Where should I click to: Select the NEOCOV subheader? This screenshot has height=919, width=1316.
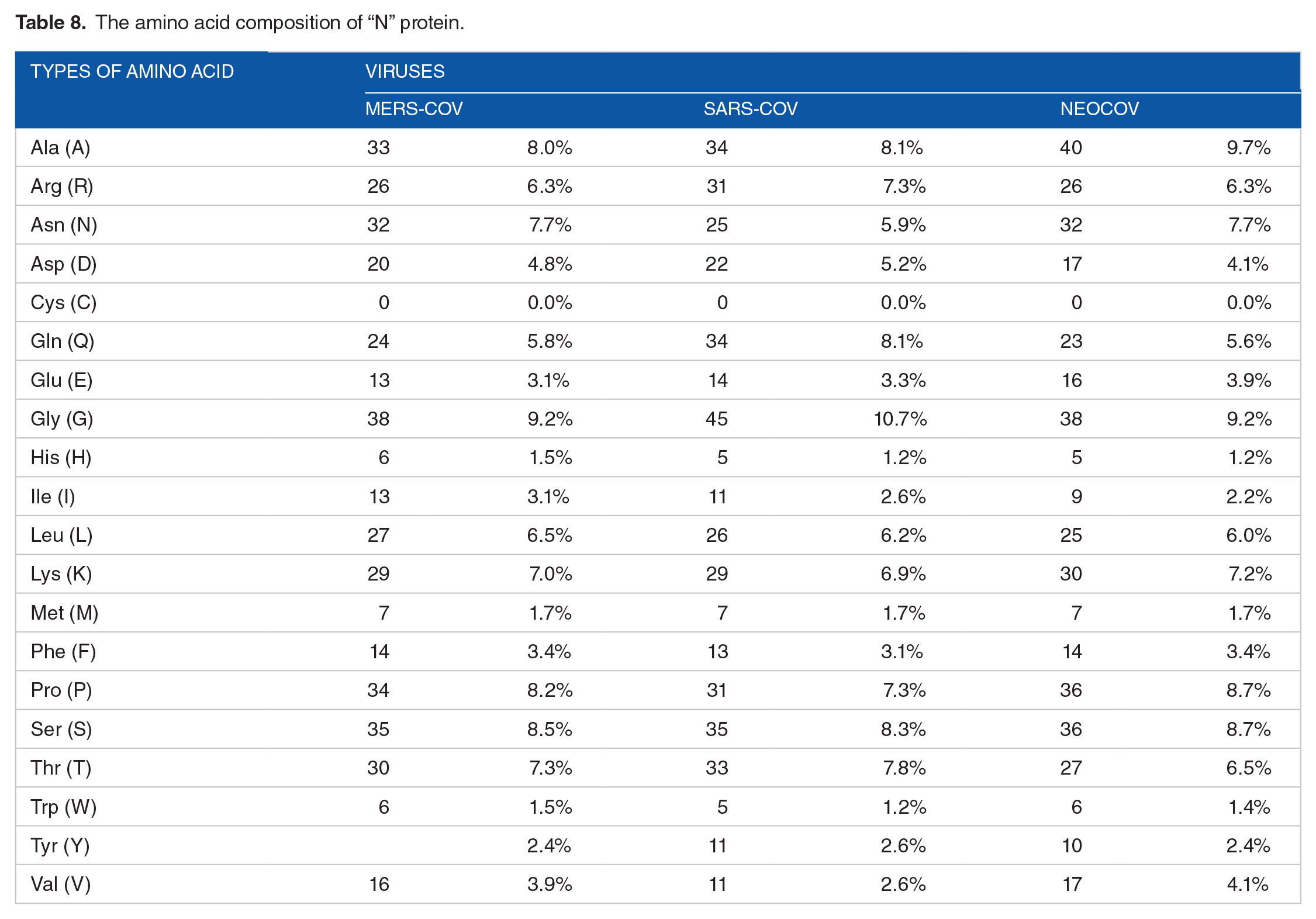pyautogui.click(x=1100, y=109)
